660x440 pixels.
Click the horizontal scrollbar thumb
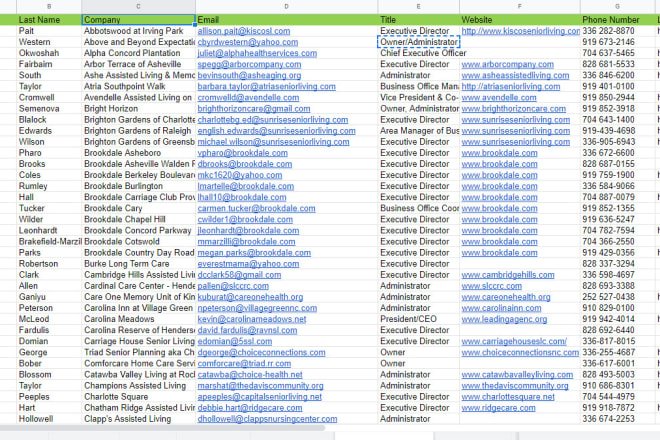click(162, 428)
